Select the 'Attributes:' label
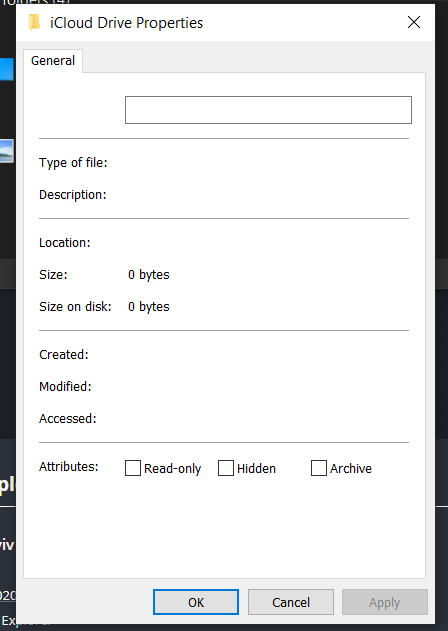 point(69,467)
